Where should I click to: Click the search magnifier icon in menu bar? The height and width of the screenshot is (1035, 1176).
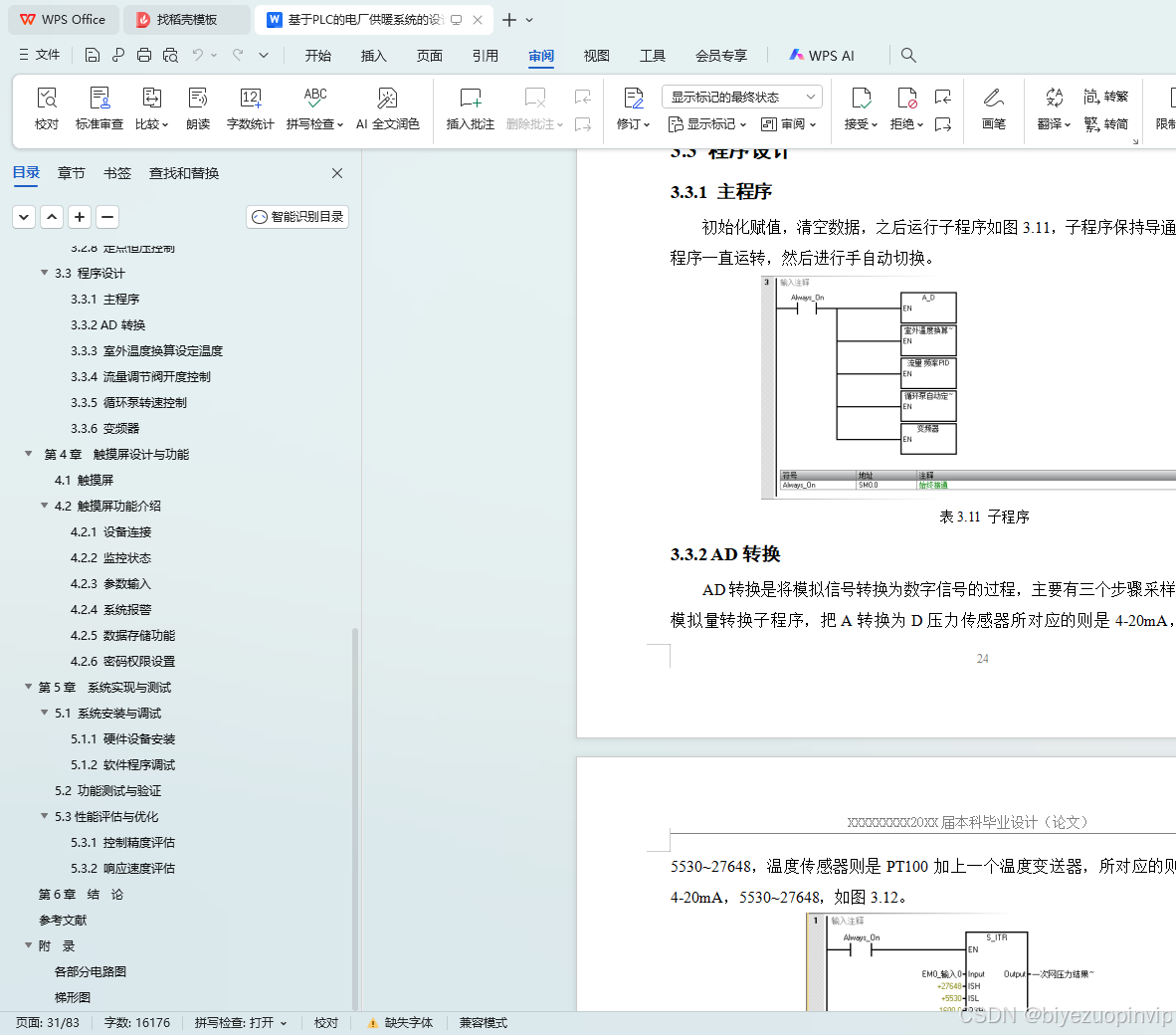coord(908,55)
